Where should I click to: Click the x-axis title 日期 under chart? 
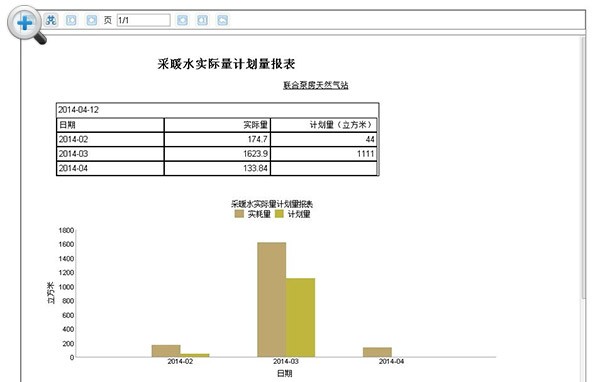click(x=285, y=374)
